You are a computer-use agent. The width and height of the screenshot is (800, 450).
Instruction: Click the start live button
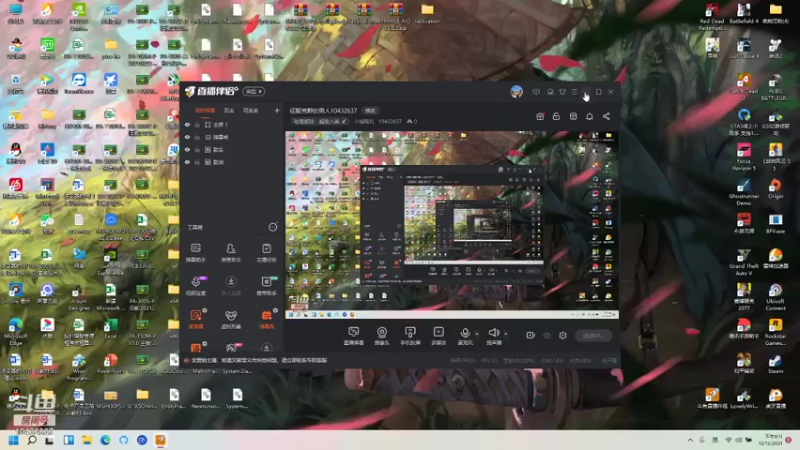[593, 335]
